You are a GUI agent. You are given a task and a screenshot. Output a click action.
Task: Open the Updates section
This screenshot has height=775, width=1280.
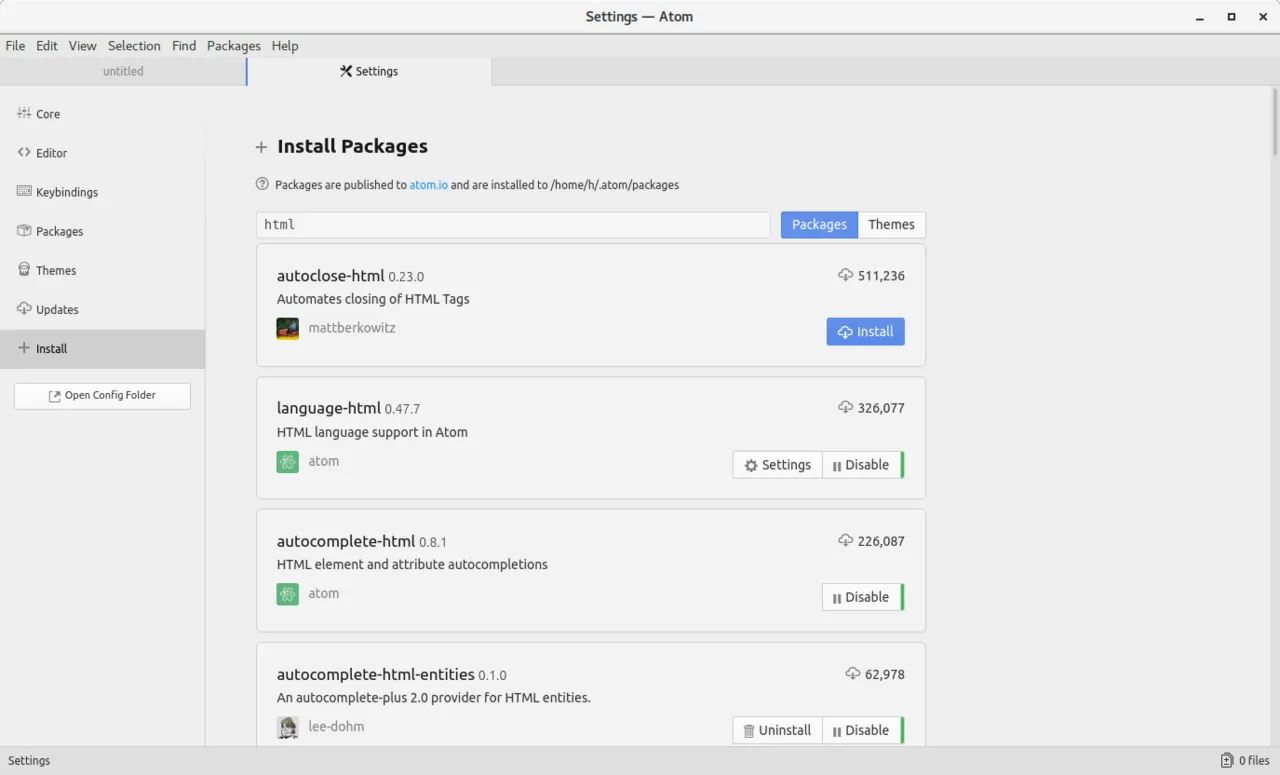coord(102,309)
